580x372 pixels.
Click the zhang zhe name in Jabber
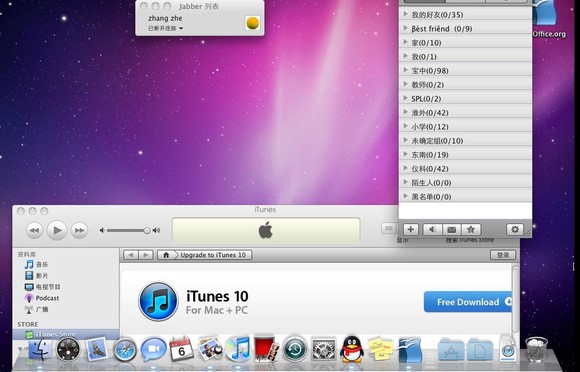[165, 18]
